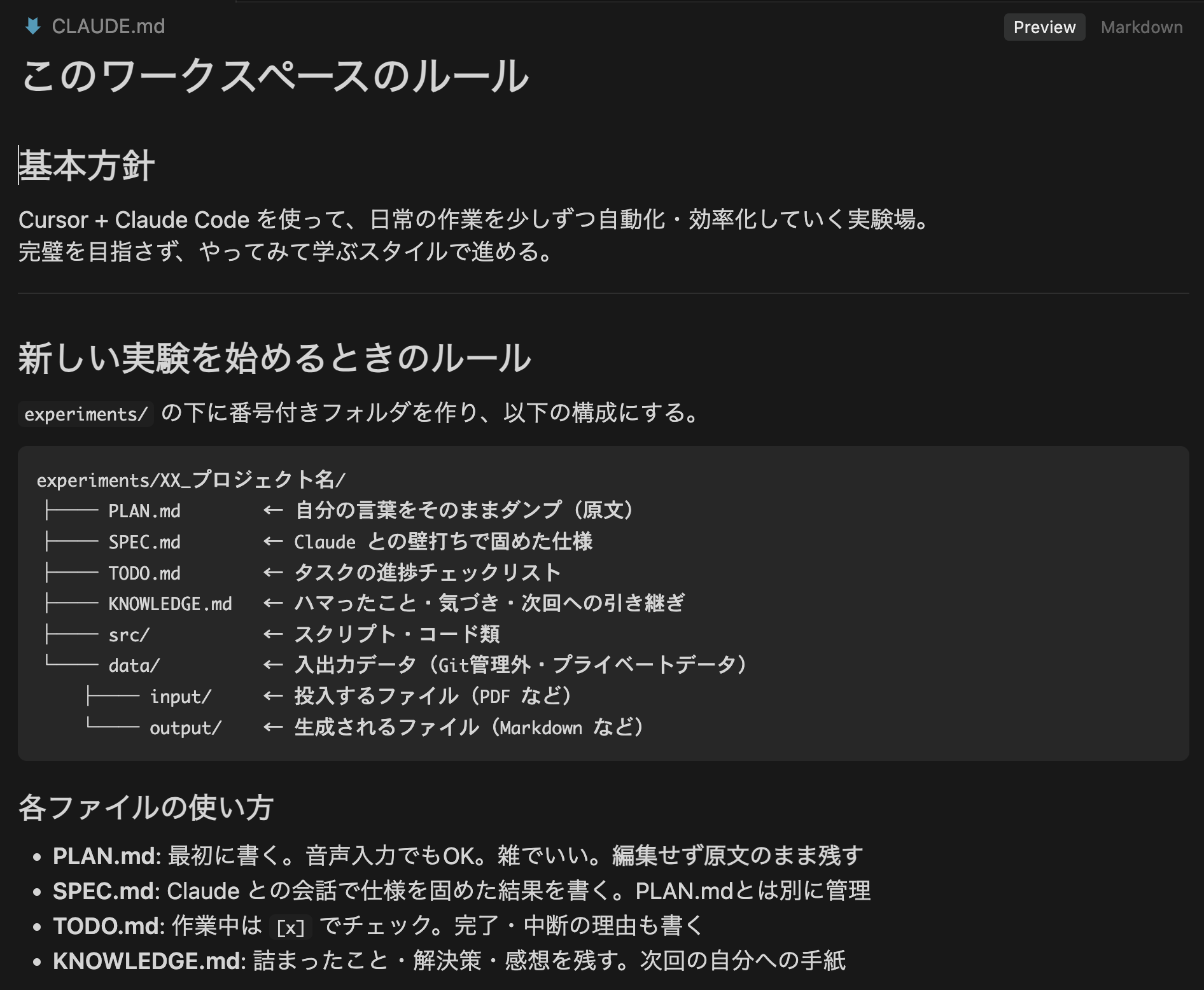Click the experiments/XX_プロジェクト名/ line in code block
Image resolution: width=1204 pixels, height=990 pixels.
[x=191, y=480]
